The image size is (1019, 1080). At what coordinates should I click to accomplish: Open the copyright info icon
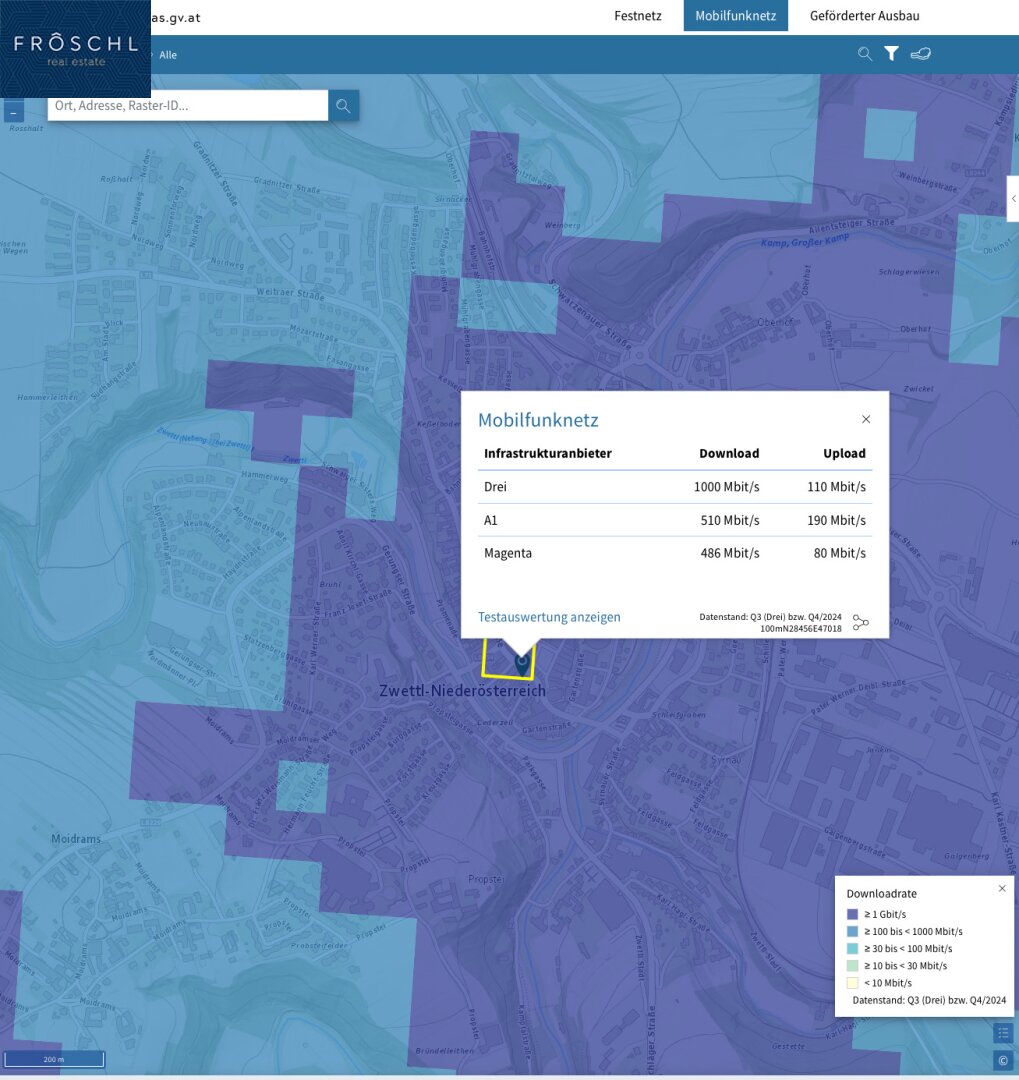(x=1003, y=1060)
